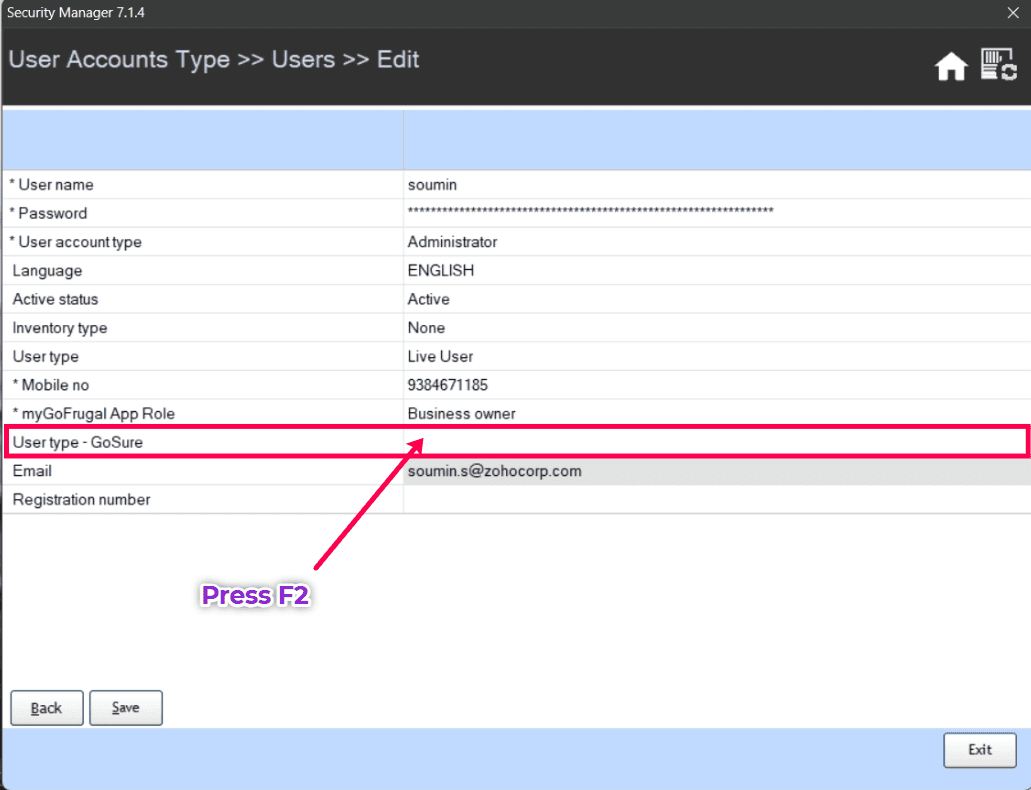Save the user account changes
The height and width of the screenshot is (790, 1031).
click(x=126, y=708)
